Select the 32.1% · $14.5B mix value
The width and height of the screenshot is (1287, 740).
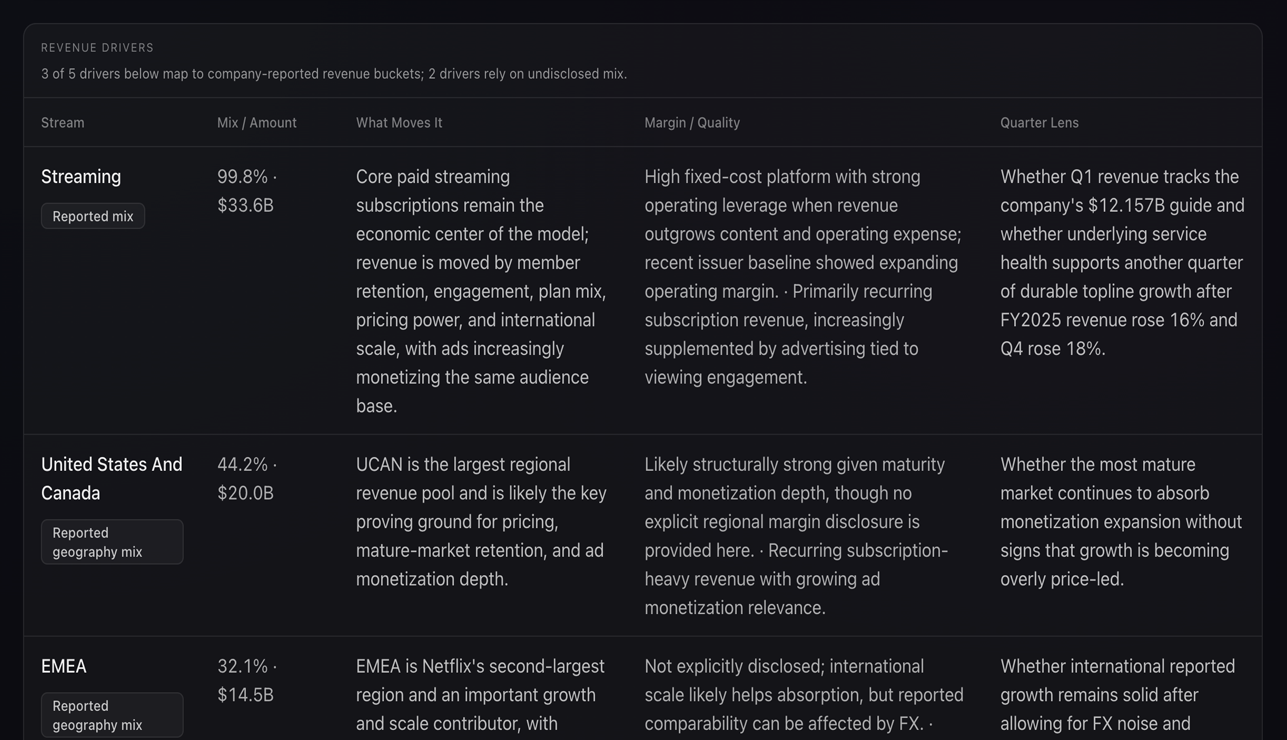click(x=247, y=680)
